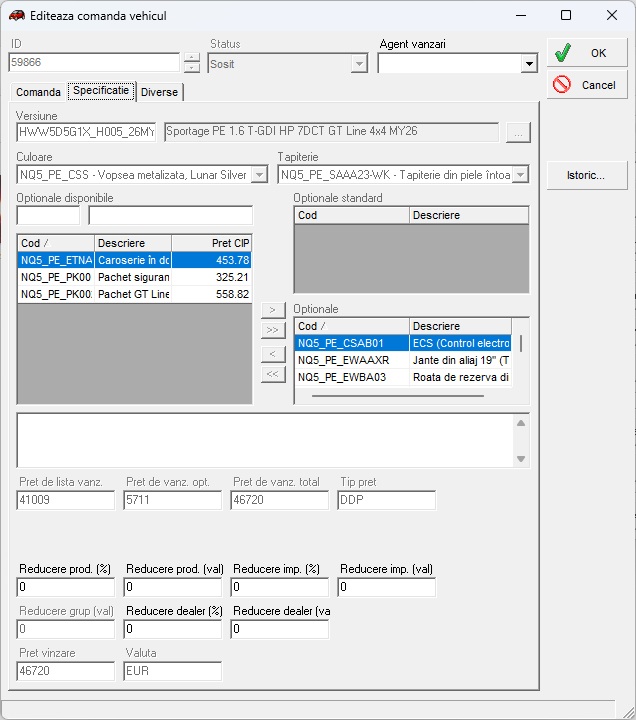Expand the Tapiterie upholstery dropdown
Image resolution: width=636 pixels, height=720 pixels.
pos(520,175)
